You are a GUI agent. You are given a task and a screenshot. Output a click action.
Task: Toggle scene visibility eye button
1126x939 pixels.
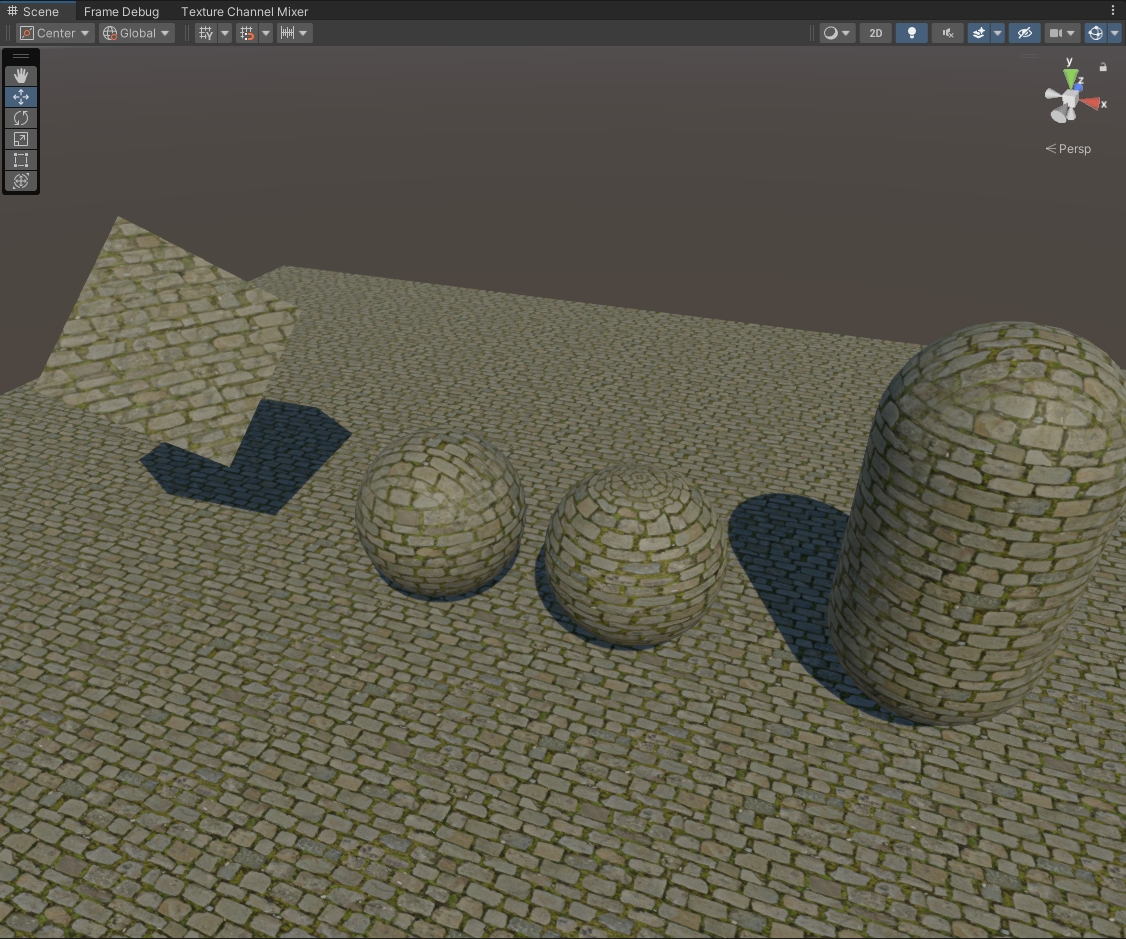tap(1024, 33)
